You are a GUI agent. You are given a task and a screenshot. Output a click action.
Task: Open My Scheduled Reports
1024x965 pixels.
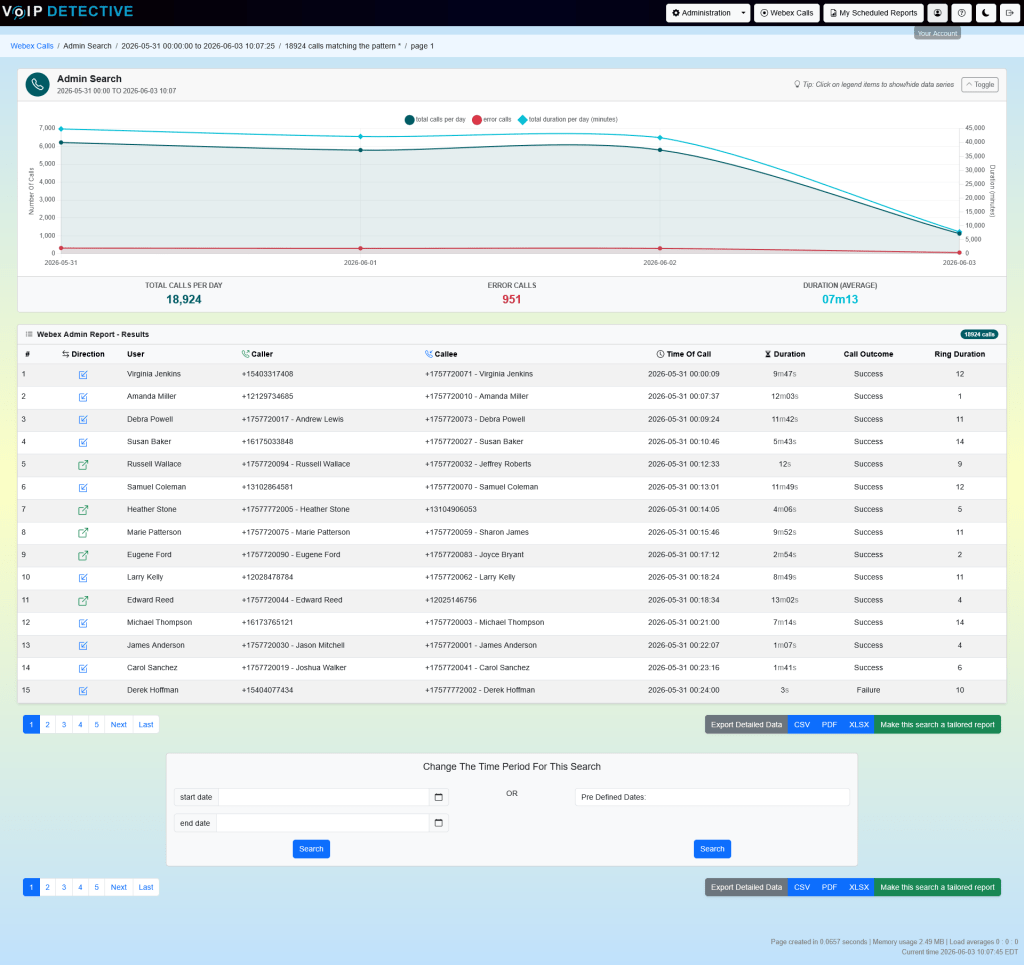873,13
